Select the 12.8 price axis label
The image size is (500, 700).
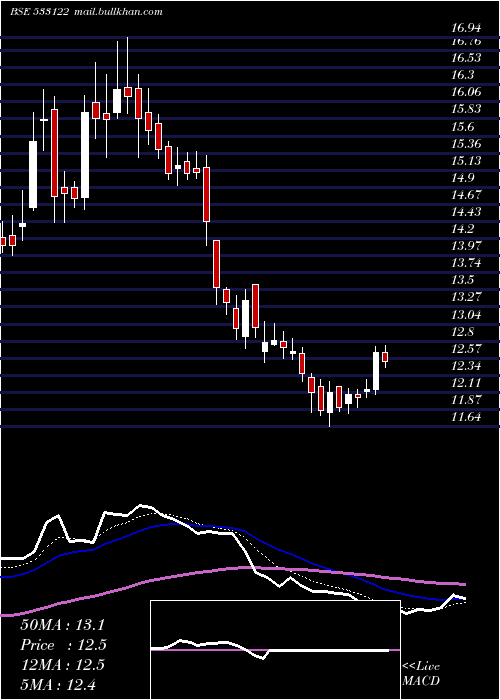[x=462, y=332]
